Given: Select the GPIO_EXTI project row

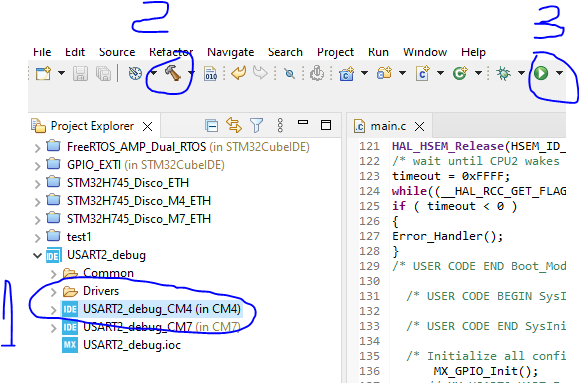Looking at the screenshot, I should 135,164.
